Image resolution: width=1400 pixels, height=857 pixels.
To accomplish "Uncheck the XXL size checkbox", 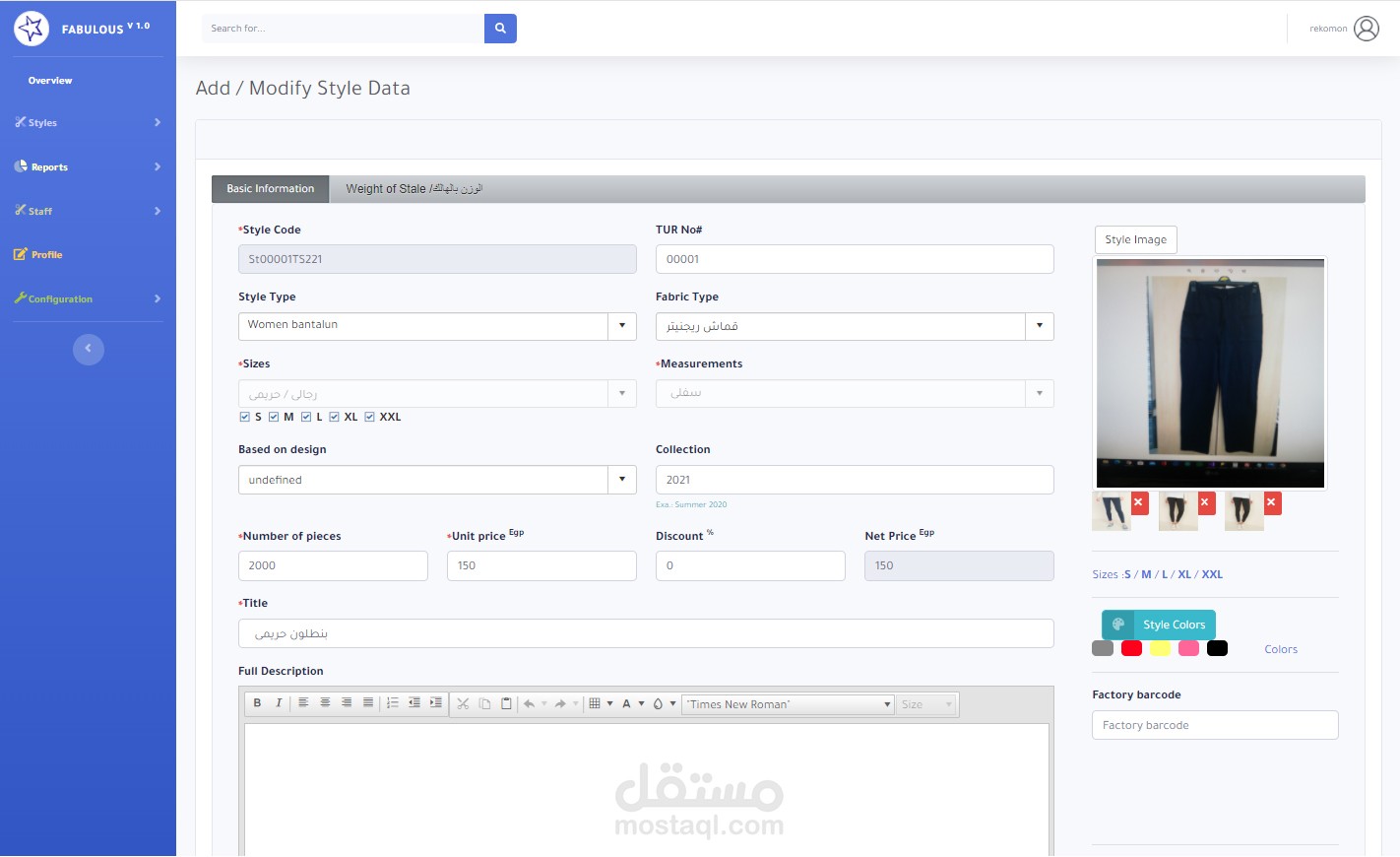I will (369, 416).
